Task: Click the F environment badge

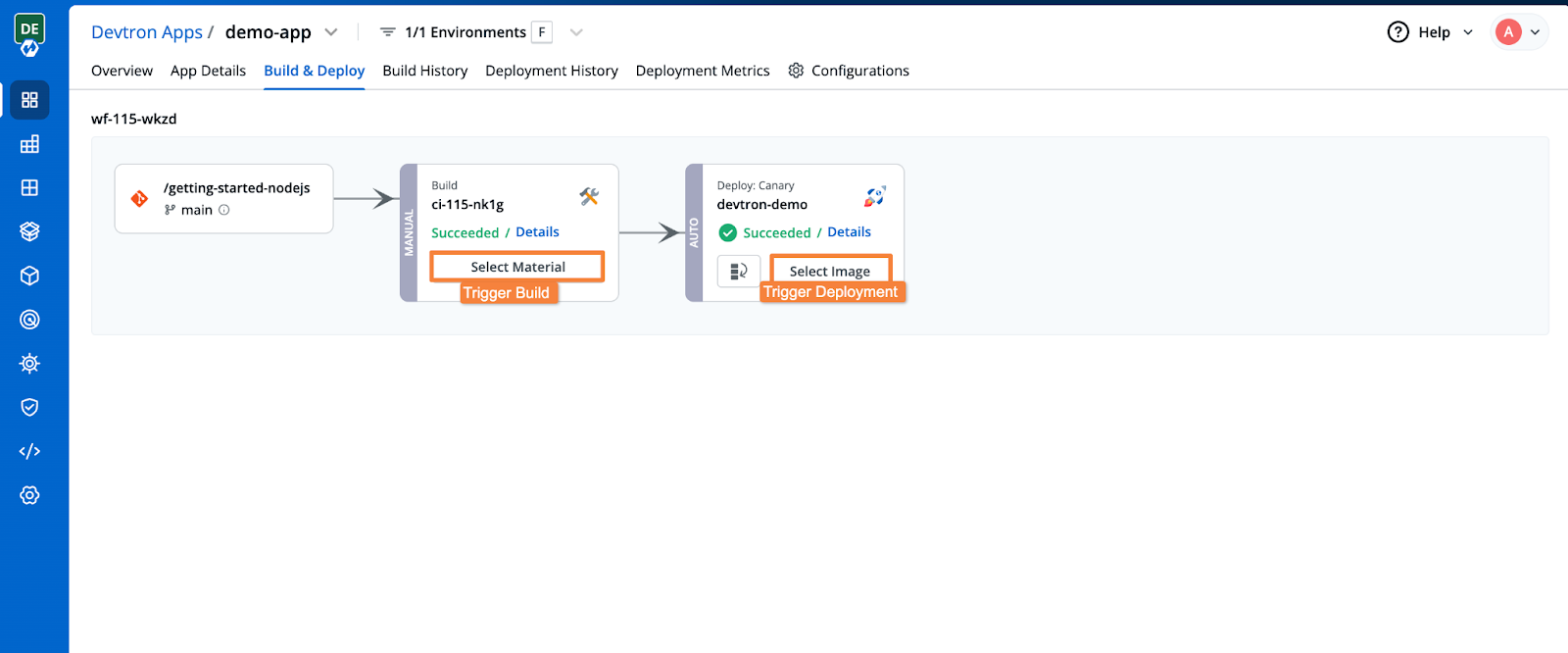Action: [x=542, y=32]
